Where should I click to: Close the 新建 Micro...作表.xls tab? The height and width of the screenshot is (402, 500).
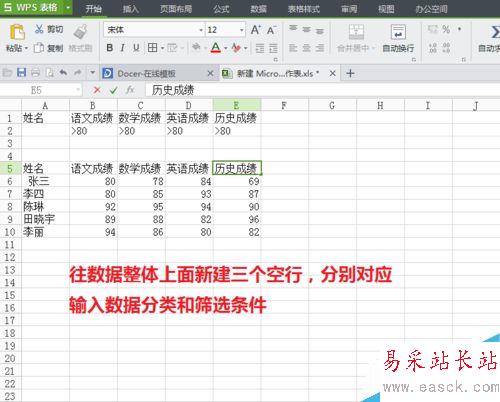click(332, 73)
